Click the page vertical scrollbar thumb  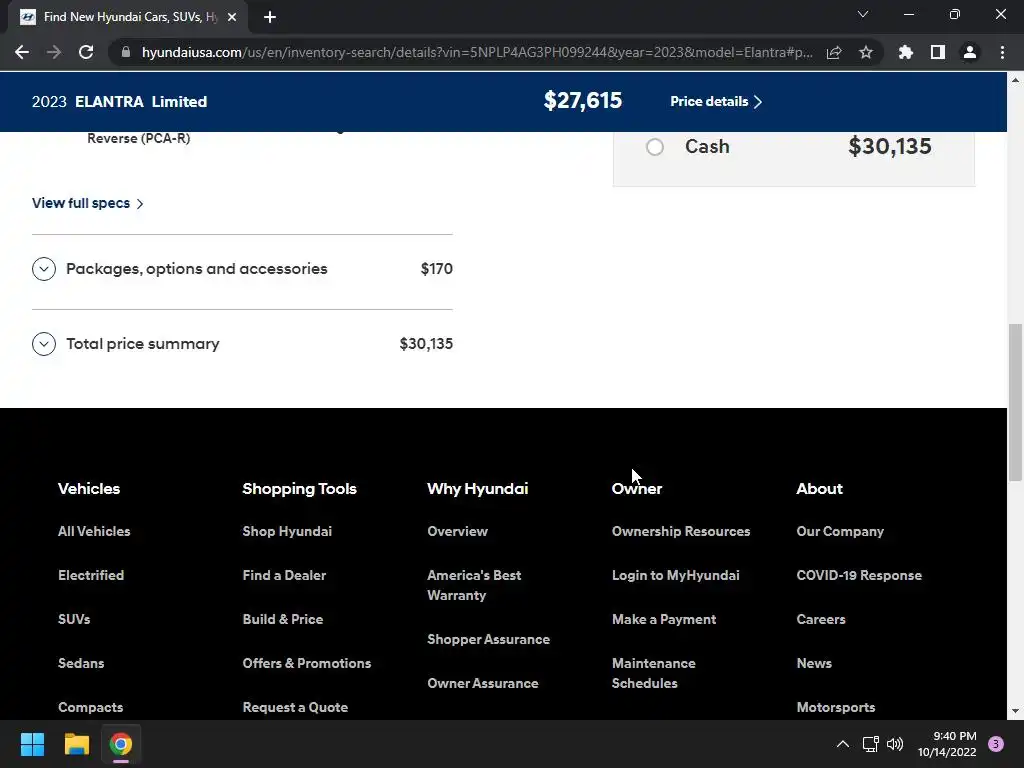[1016, 402]
